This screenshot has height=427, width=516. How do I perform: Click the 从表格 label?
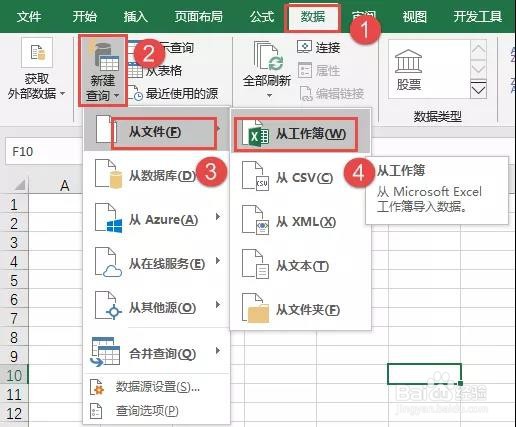(165, 71)
